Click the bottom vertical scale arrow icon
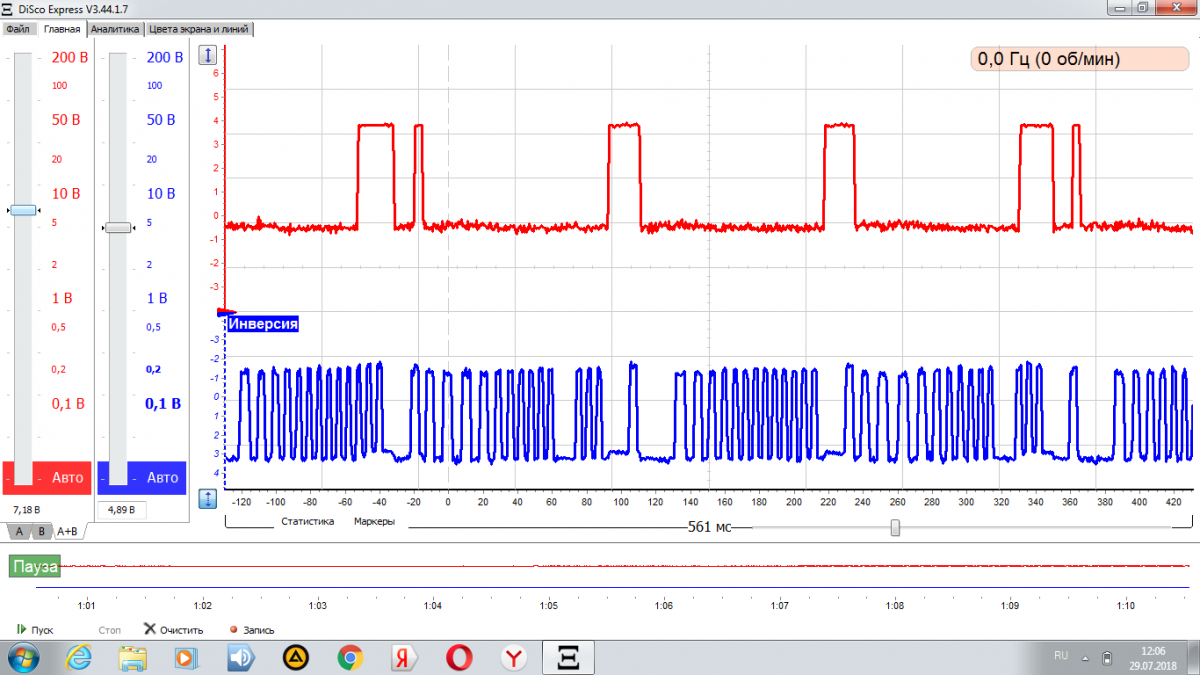Image resolution: width=1200 pixels, height=675 pixels. (x=208, y=497)
